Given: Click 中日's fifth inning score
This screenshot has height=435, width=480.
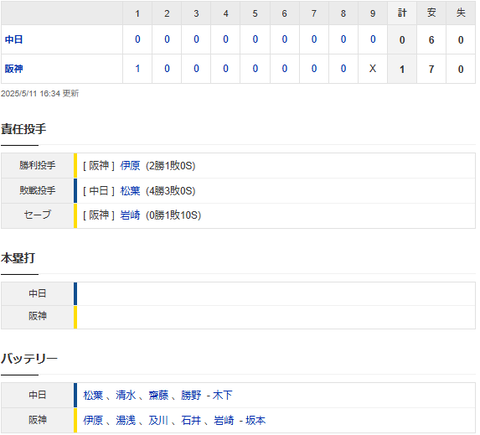Looking at the screenshot, I should 255,39.
